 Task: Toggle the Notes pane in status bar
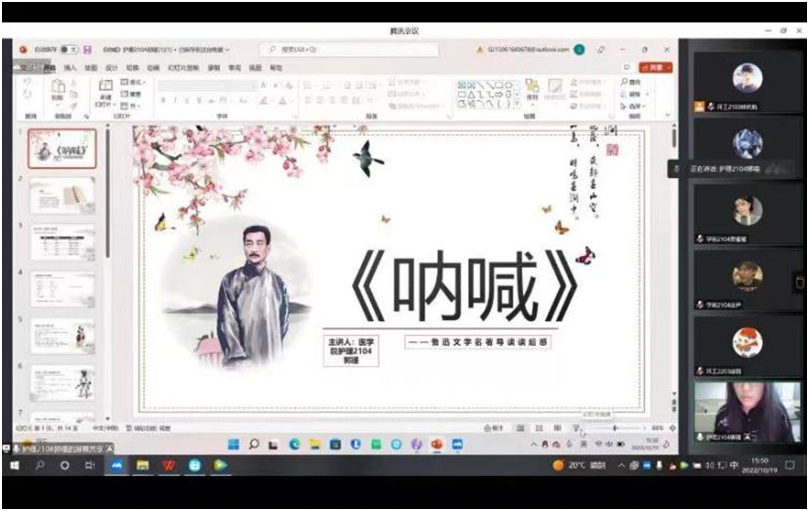494,428
